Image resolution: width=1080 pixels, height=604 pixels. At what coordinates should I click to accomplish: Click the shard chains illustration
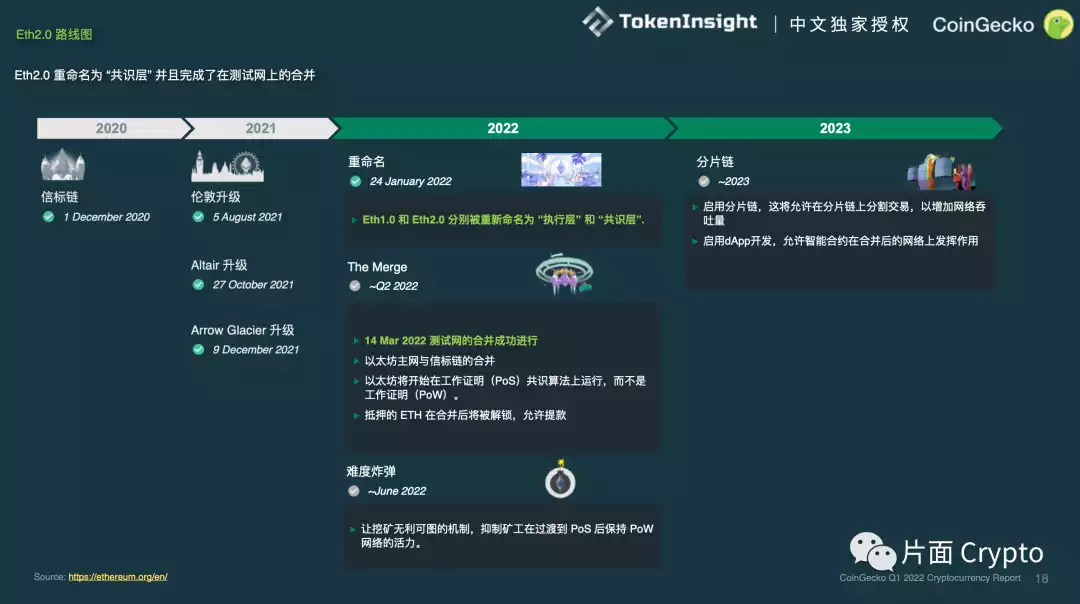[x=942, y=172]
